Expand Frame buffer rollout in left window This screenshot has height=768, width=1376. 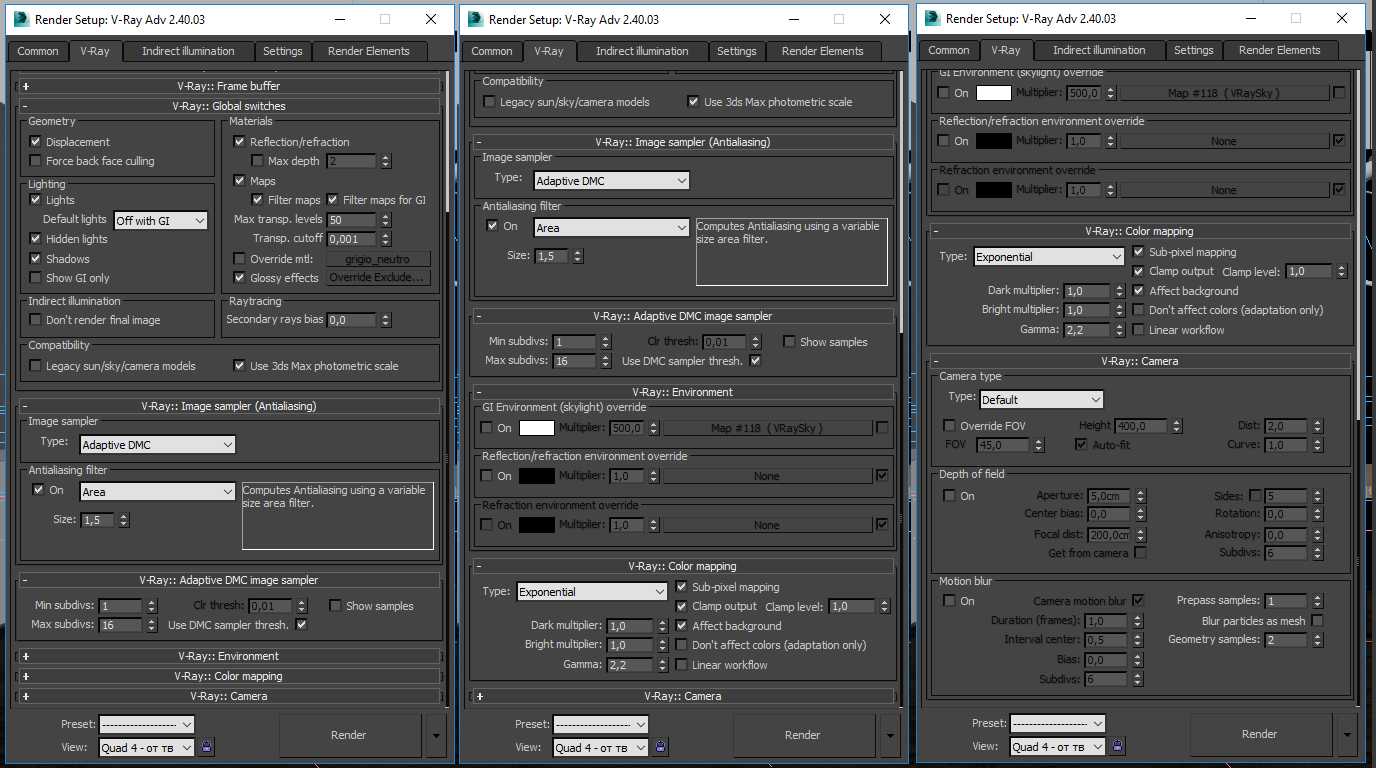pos(230,86)
